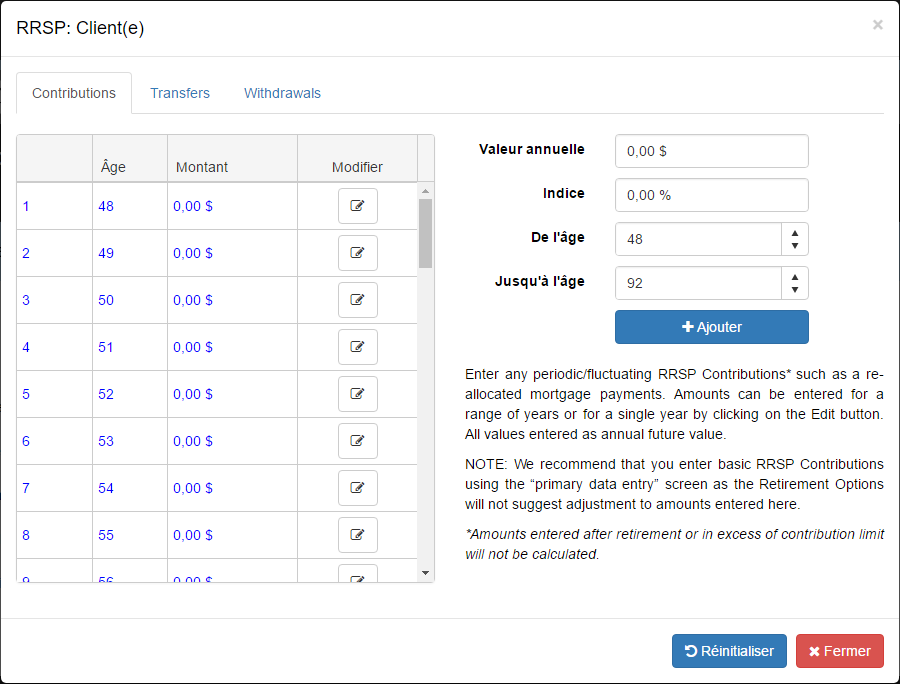This screenshot has width=900, height=684.
Task: Switch to the Transfers tab
Action: (180, 93)
